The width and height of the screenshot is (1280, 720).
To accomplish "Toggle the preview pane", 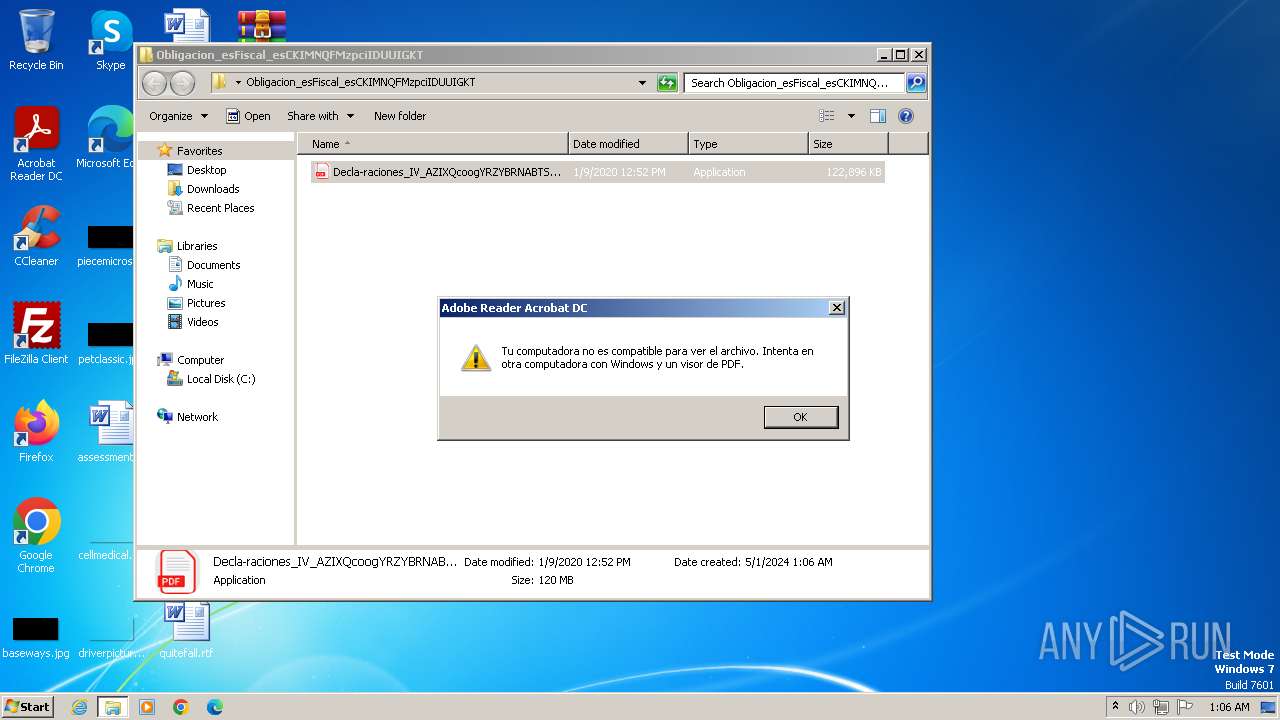I will click(878, 116).
